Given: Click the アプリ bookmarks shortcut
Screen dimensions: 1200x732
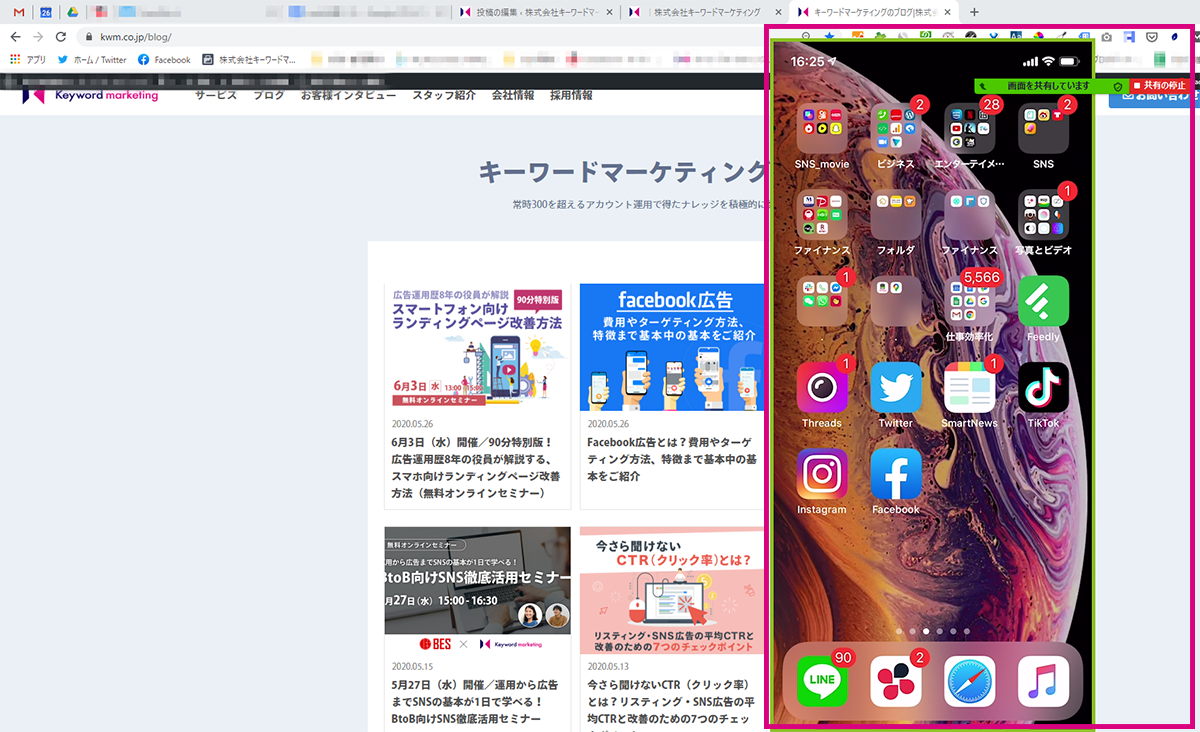Looking at the screenshot, I should click(28, 60).
